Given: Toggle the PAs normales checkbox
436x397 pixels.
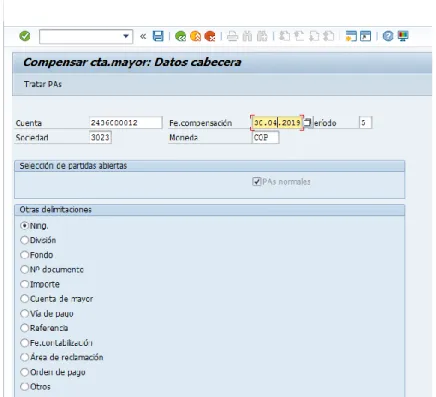Looking at the screenshot, I should tap(256, 182).
